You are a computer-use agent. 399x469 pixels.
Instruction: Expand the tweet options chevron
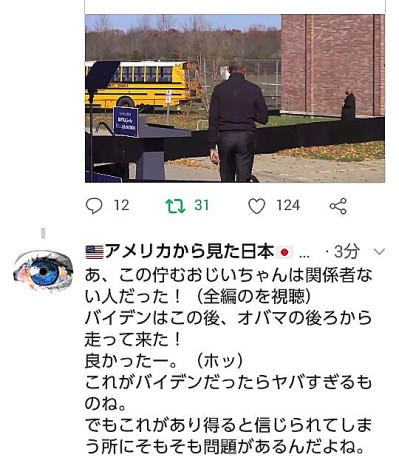pyautogui.click(x=379, y=252)
